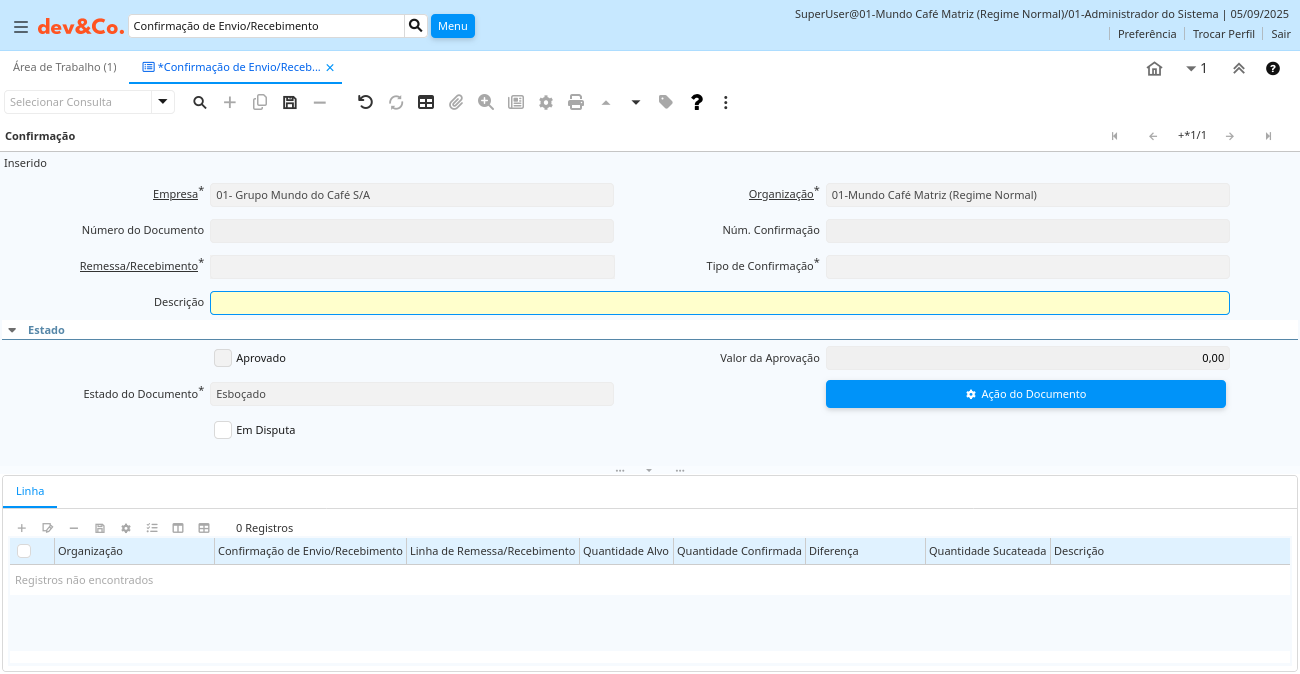This screenshot has width=1300, height=674.
Task: Click the black Help question mark in toolbar
Action: (697, 102)
